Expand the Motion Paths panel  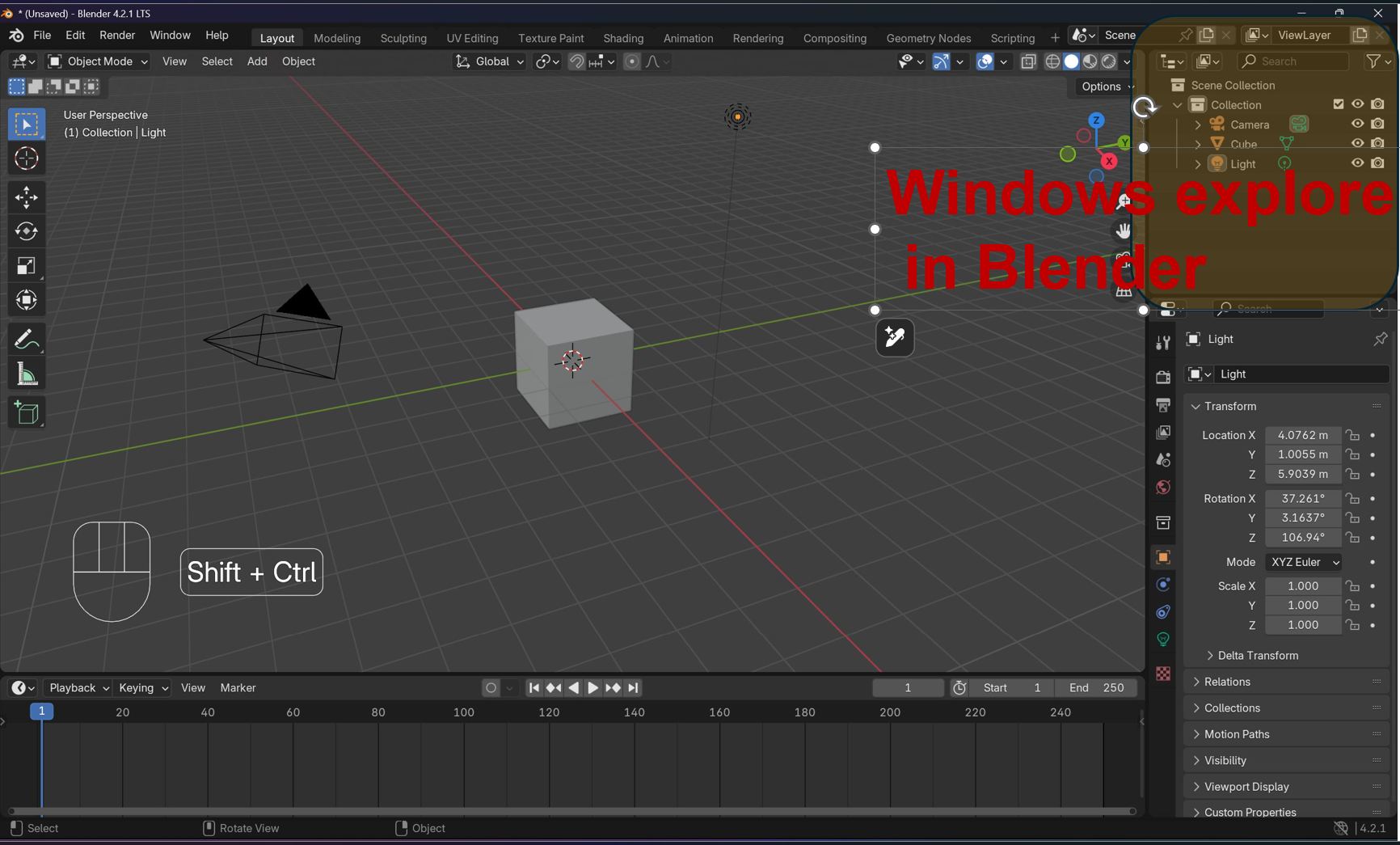pyautogui.click(x=1288, y=734)
